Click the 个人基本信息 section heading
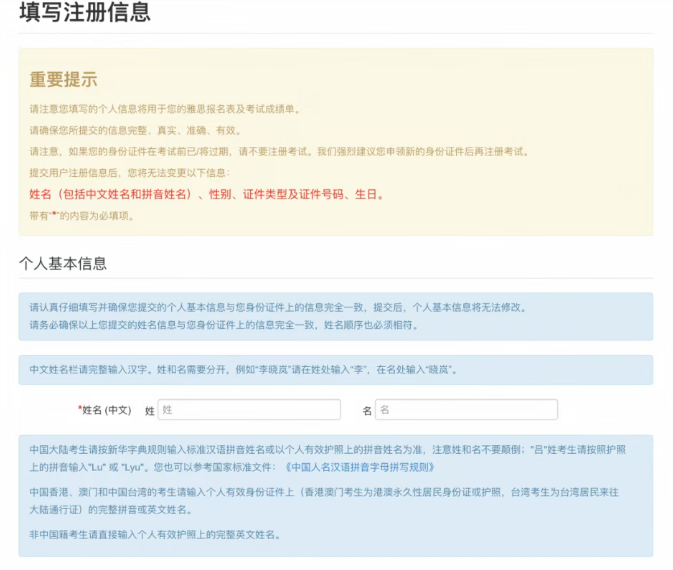Viewport: 673px width, 570px height. [63, 264]
